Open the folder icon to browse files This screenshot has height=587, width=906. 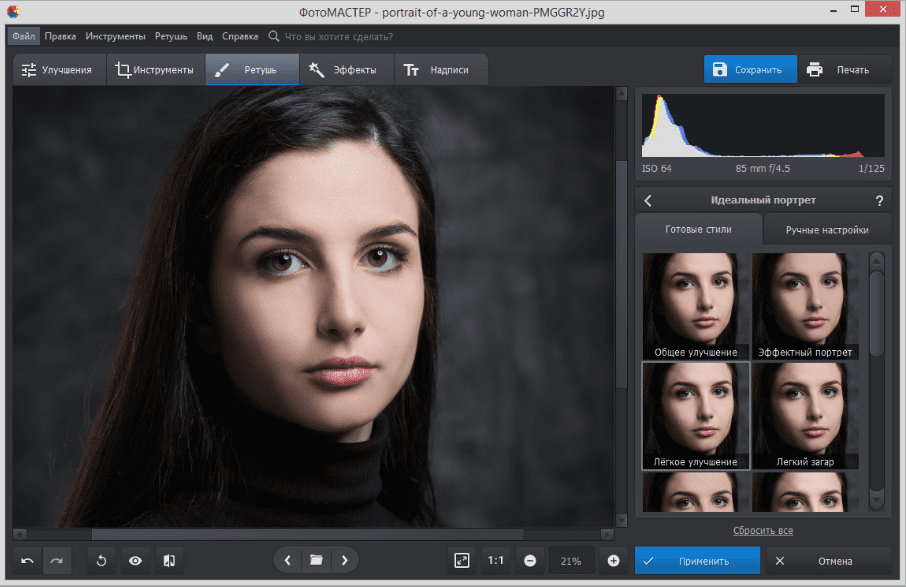point(316,561)
